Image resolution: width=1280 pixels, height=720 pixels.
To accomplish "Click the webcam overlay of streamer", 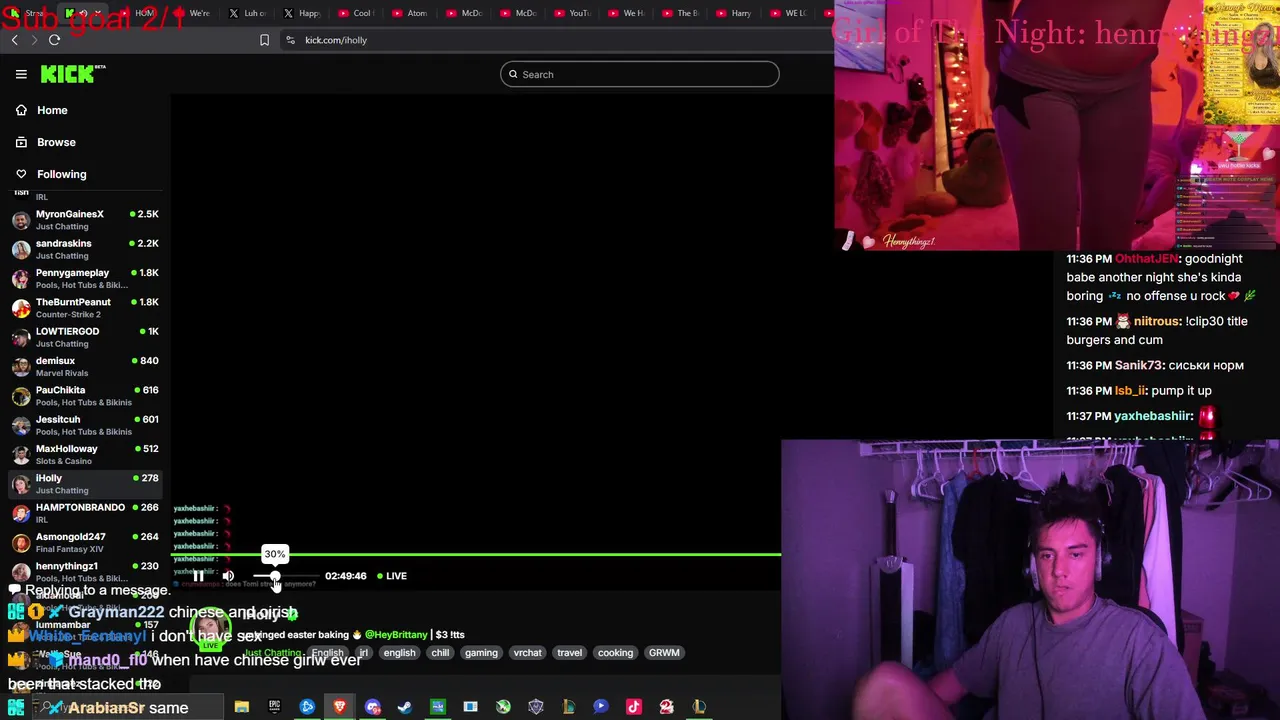I will tap(1030, 580).
